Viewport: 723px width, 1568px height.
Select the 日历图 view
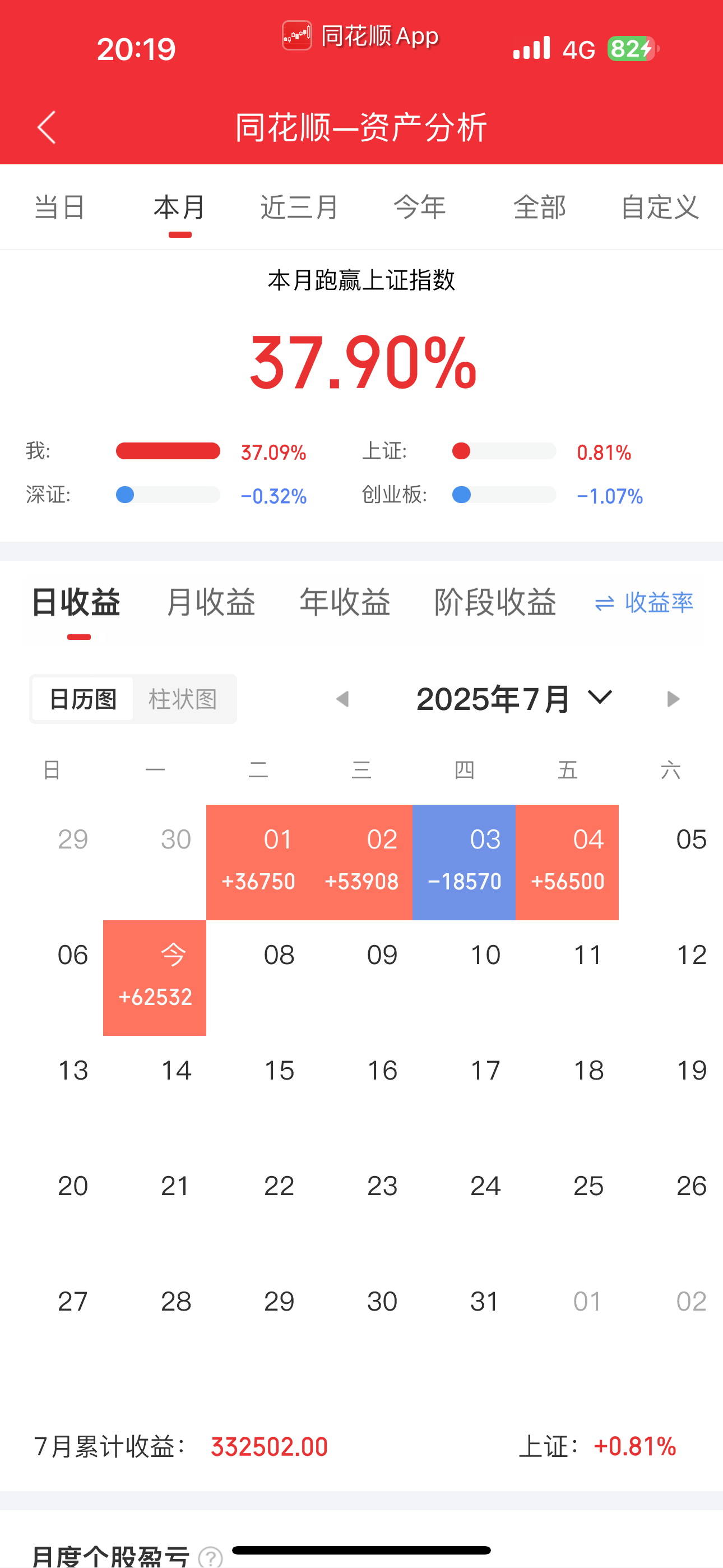[x=83, y=699]
